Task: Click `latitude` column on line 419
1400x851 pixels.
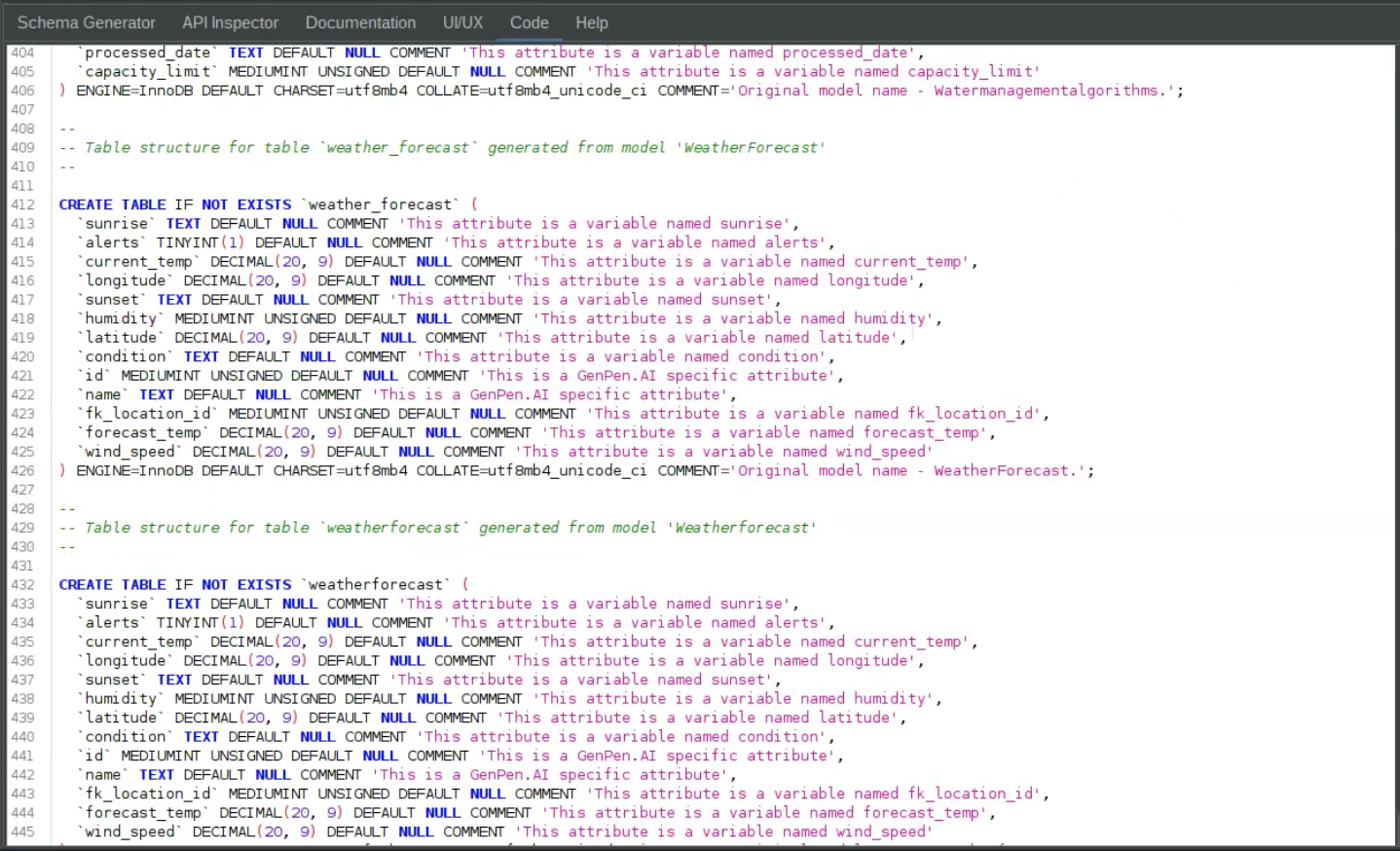Action: (x=121, y=337)
